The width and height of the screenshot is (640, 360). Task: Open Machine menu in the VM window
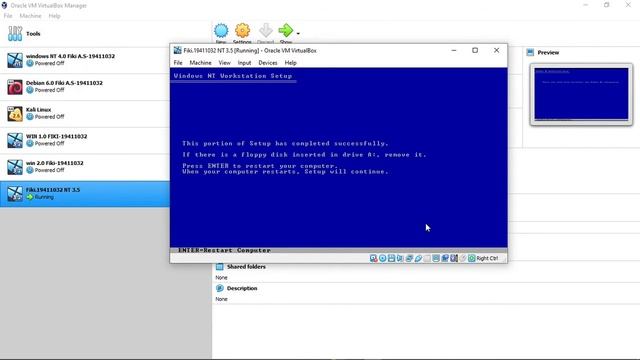tap(200, 63)
